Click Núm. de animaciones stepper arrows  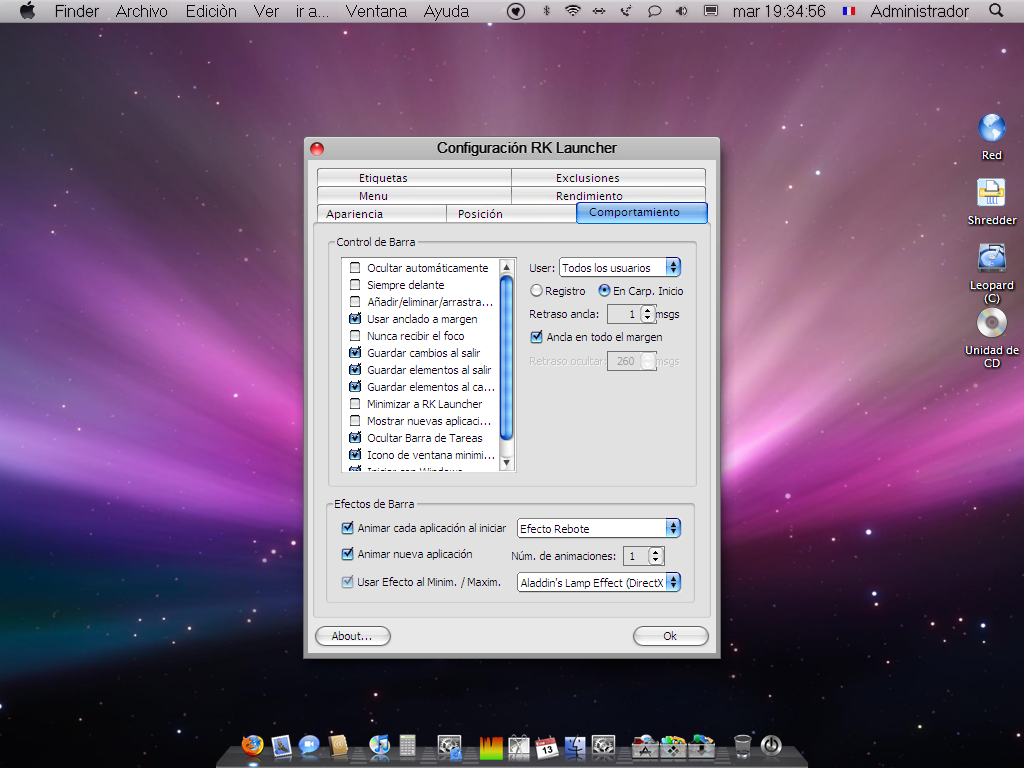pyautogui.click(x=656, y=556)
